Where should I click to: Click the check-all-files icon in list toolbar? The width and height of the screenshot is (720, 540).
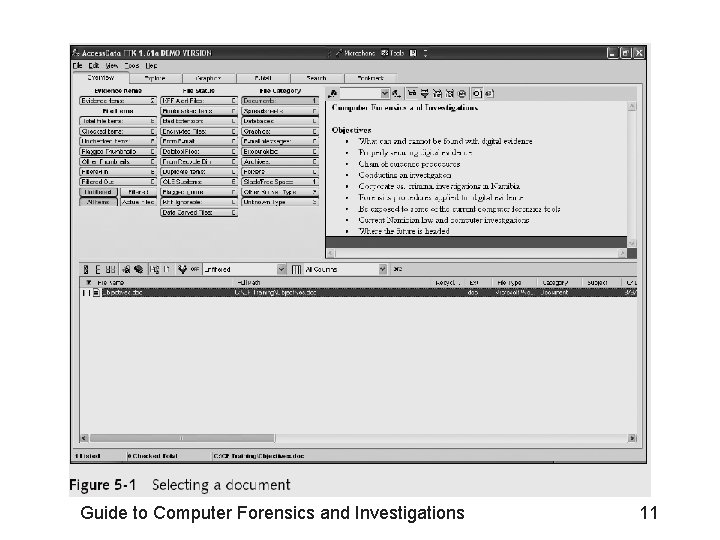coord(86,270)
